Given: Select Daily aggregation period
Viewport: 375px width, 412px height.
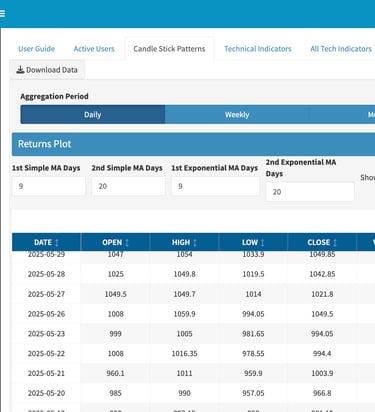Looking at the screenshot, I should point(93,115).
